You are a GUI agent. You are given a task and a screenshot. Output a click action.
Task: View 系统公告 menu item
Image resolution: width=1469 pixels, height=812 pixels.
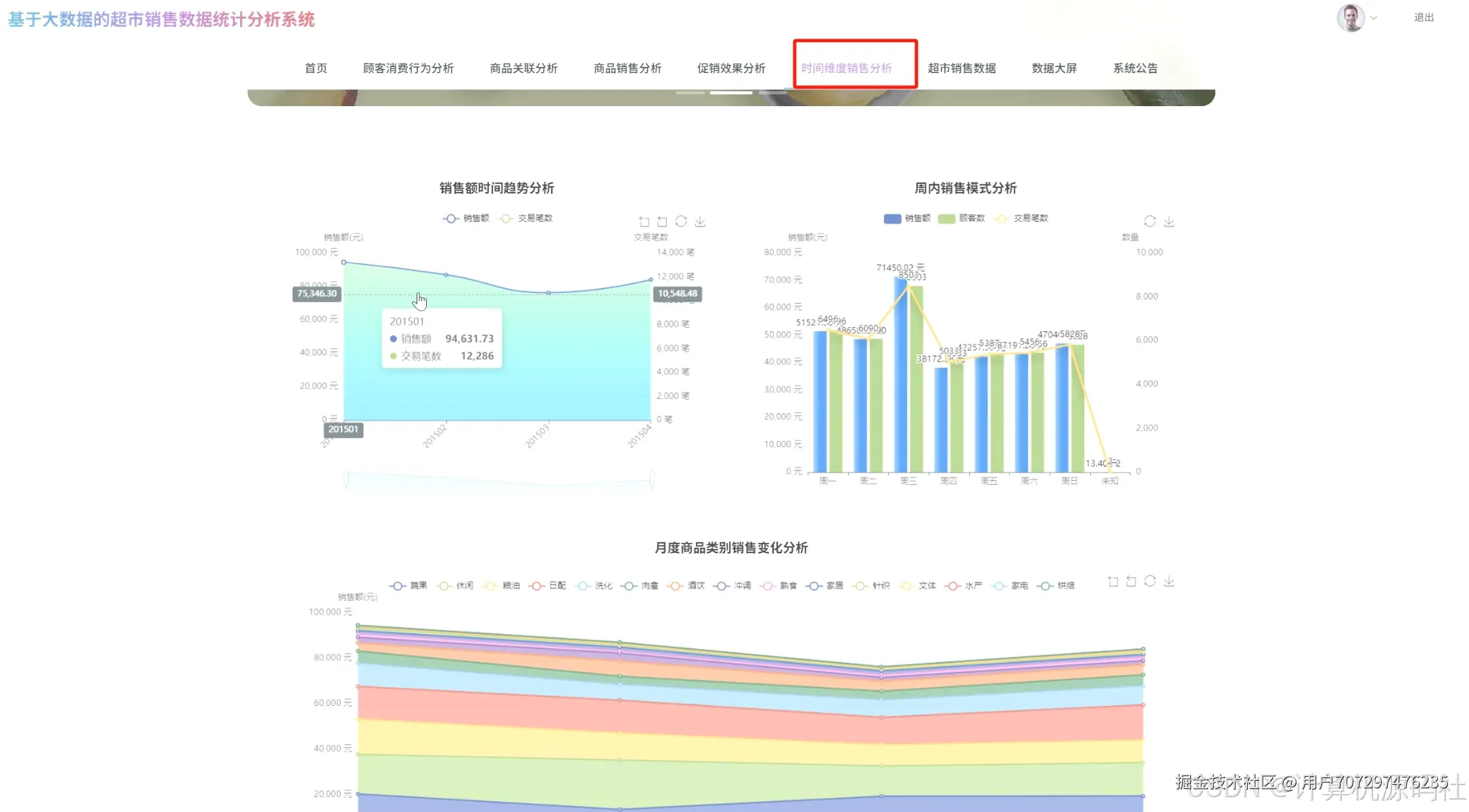point(1135,68)
